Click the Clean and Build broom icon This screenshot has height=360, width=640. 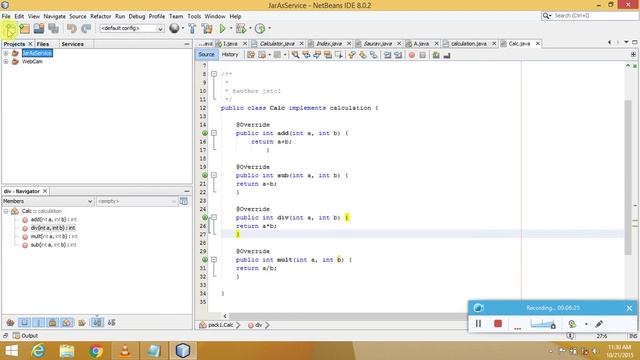tap(207, 28)
